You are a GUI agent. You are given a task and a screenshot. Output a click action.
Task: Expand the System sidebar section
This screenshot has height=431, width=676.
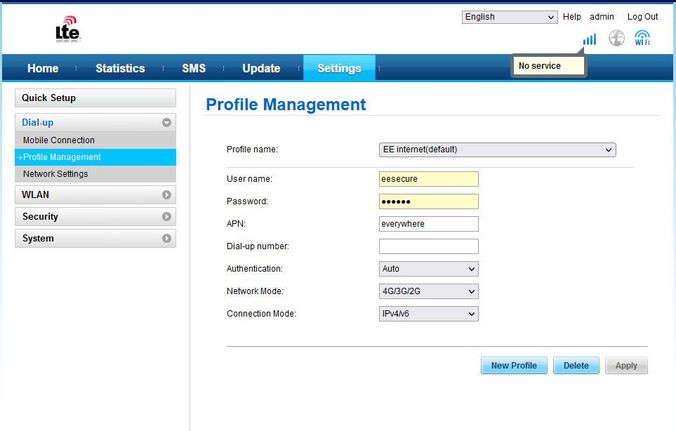click(95, 239)
